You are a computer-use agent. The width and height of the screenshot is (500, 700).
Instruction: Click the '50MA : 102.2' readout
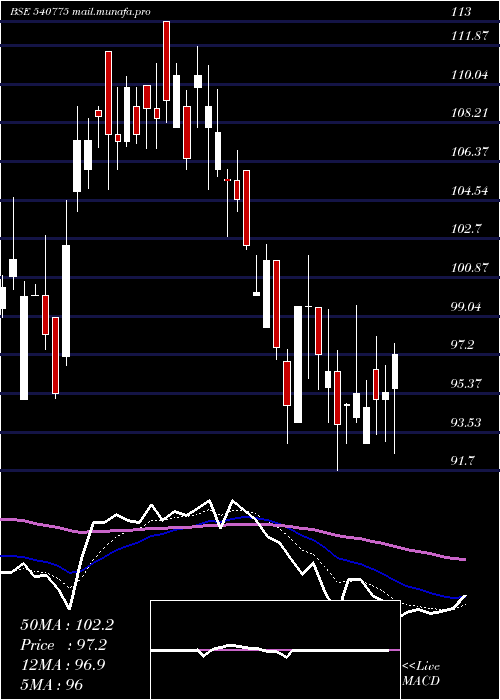tap(67, 625)
